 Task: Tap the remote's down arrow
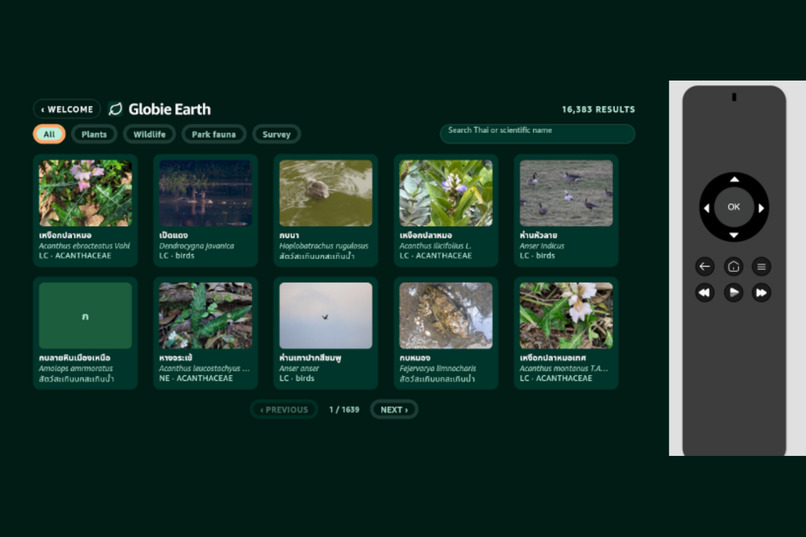(x=734, y=235)
